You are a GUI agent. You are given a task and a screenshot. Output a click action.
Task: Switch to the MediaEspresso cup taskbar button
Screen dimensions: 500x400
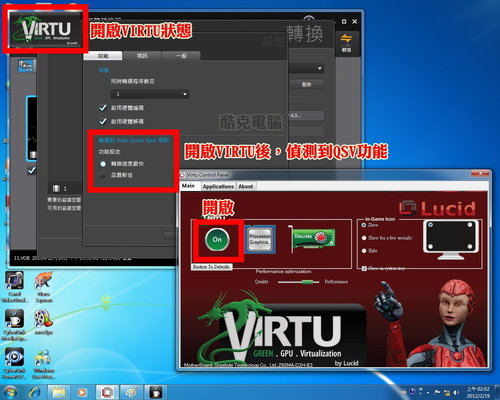click(156, 392)
